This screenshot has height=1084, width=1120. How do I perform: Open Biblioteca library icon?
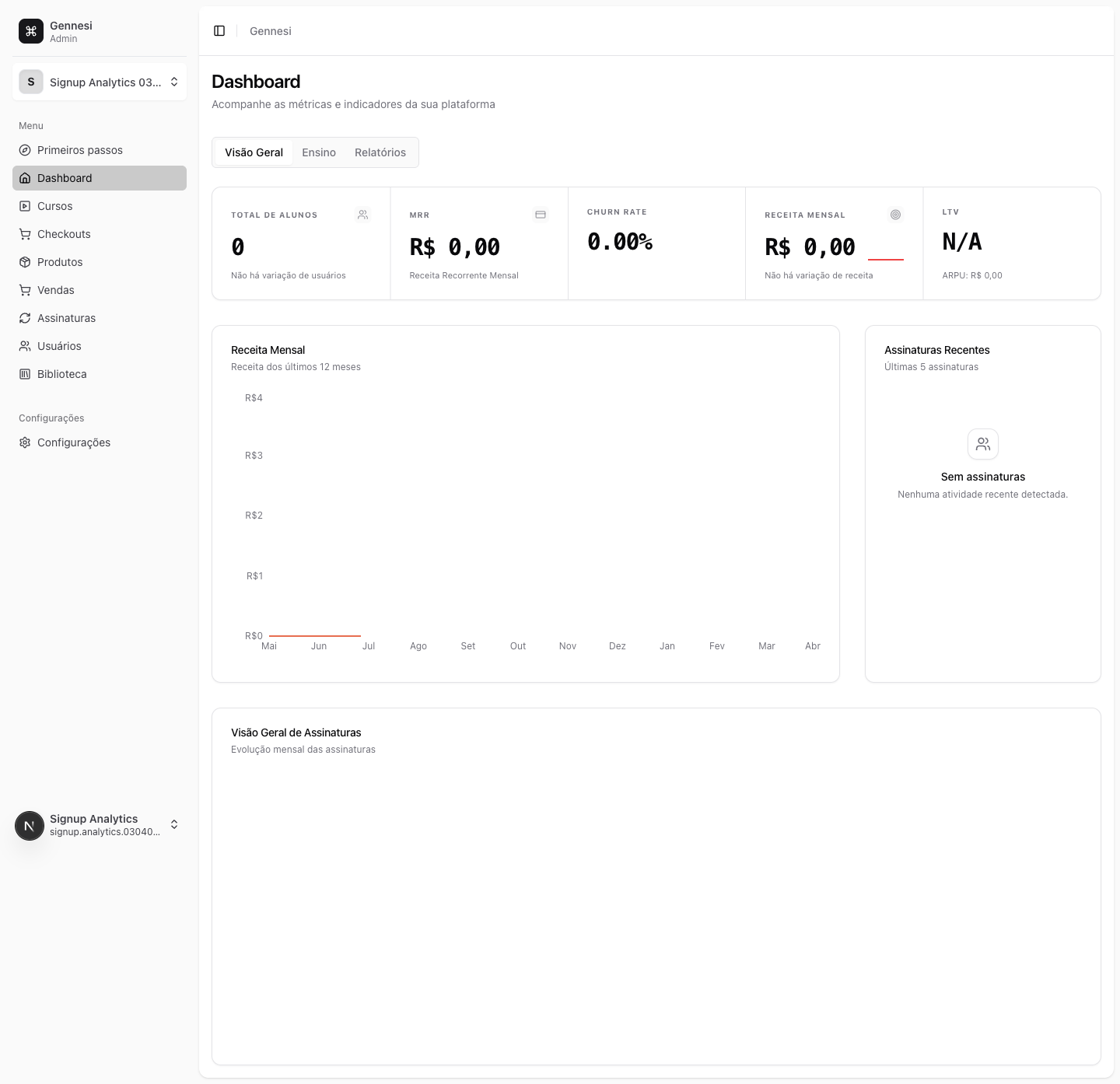[25, 374]
